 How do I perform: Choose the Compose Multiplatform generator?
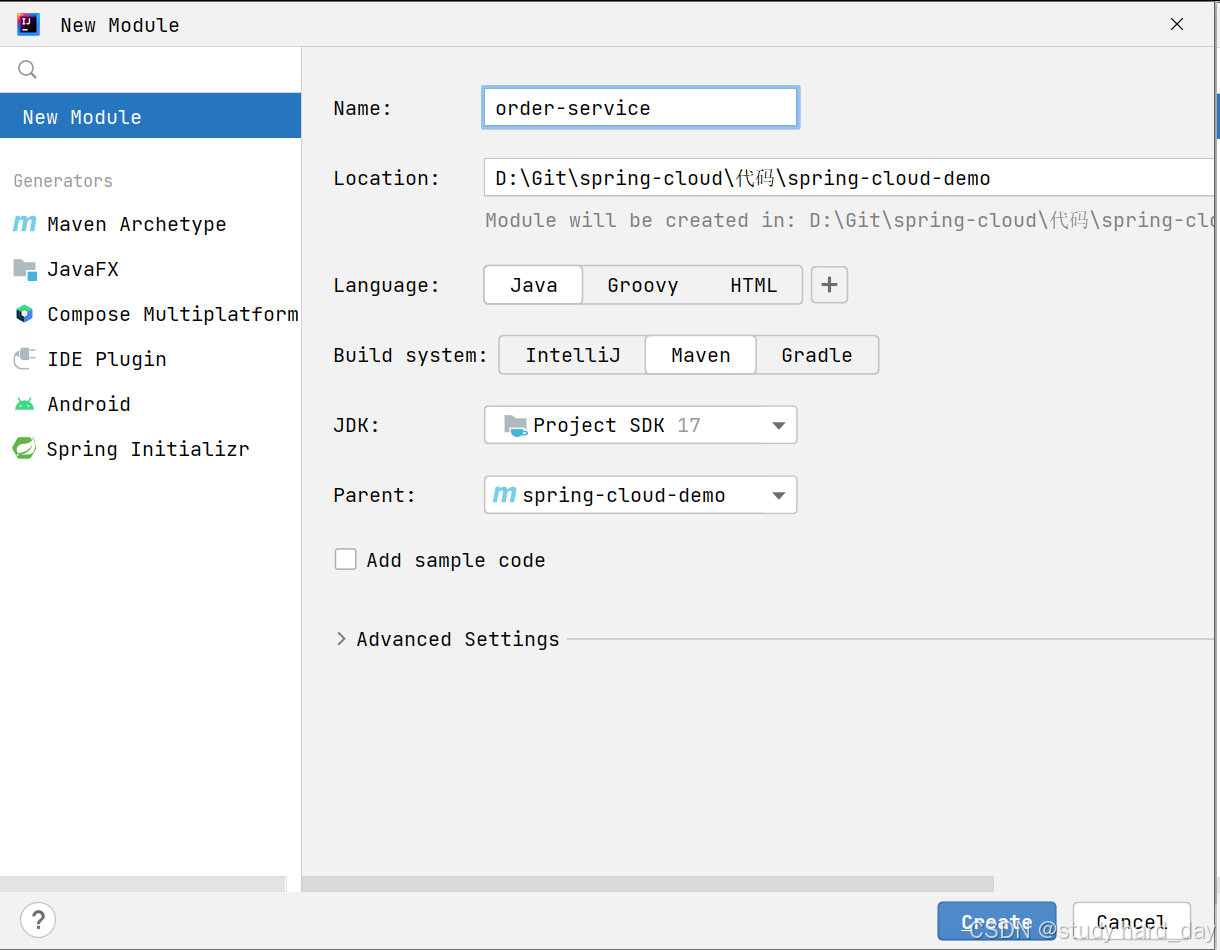click(150, 314)
